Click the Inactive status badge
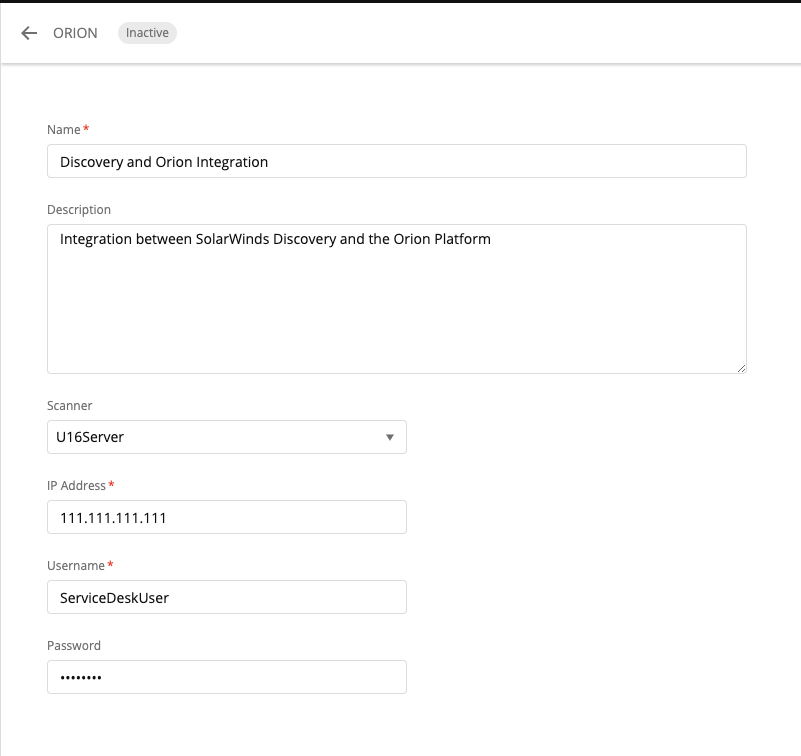Screen dimensions: 801x756 tap(147, 33)
